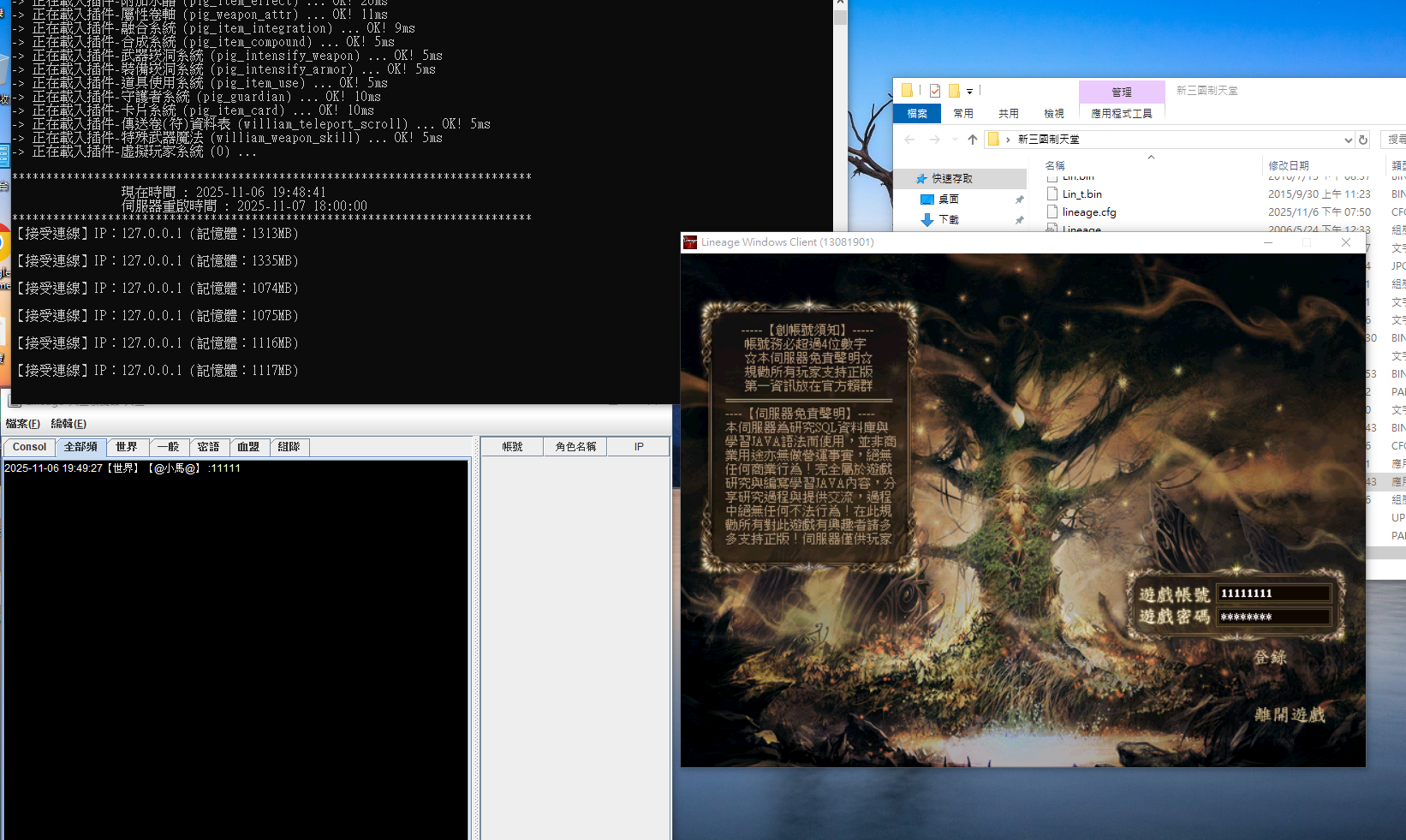1406x840 pixels.
Task: Click the world chat log line from @小馬@
Action: 122,468
